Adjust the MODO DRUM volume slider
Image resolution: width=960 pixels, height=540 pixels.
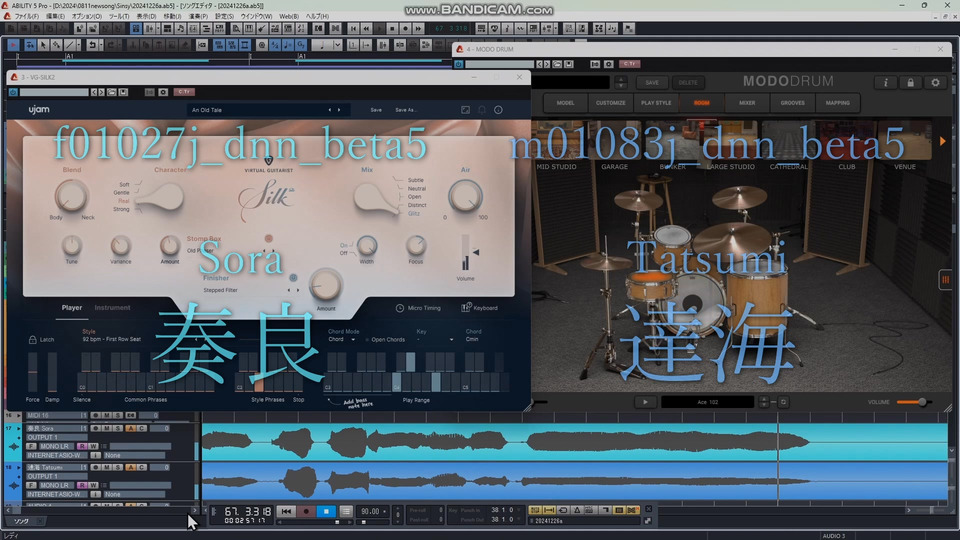(913, 402)
